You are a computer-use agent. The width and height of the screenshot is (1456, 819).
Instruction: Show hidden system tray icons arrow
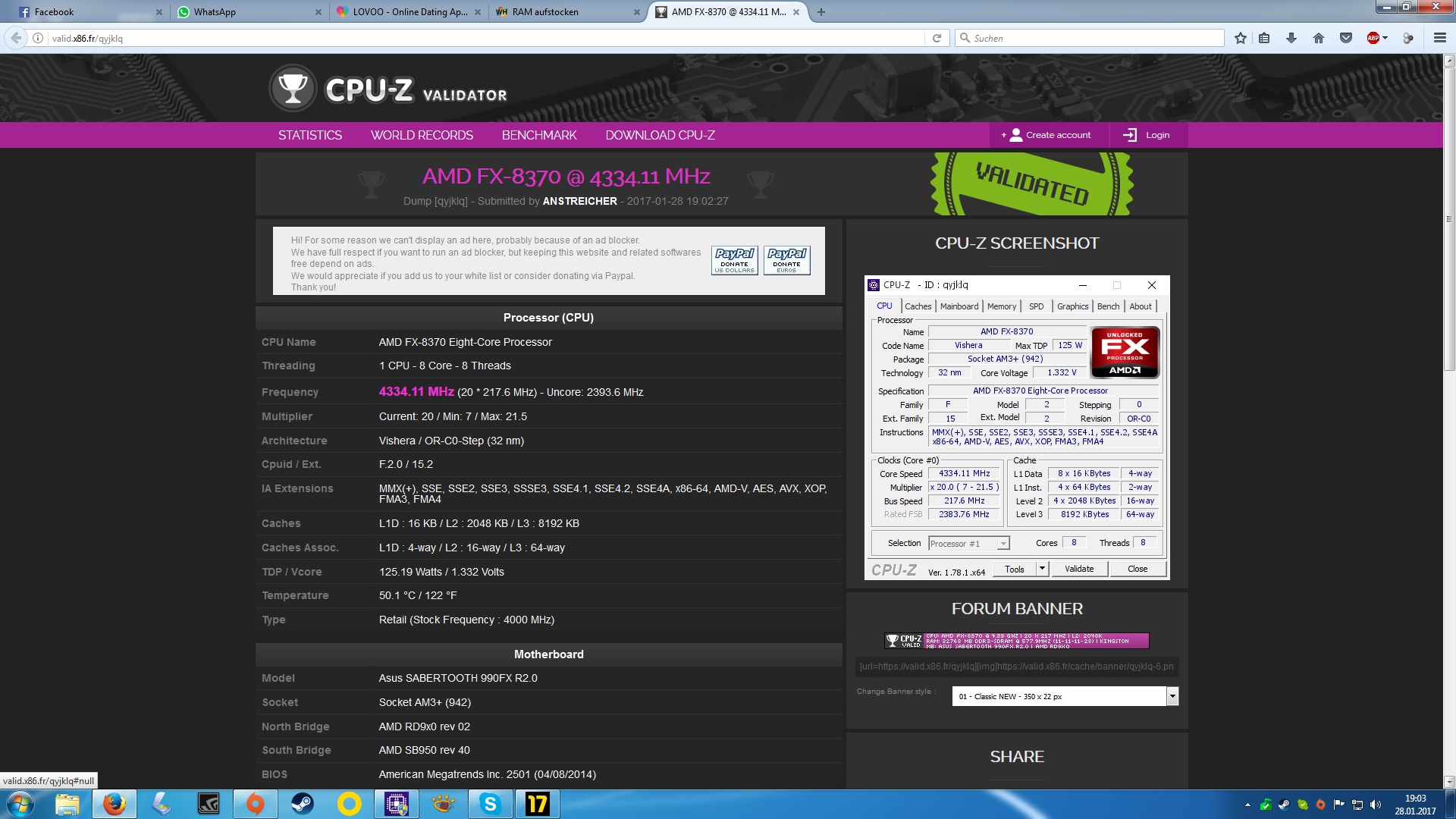point(1247,805)
